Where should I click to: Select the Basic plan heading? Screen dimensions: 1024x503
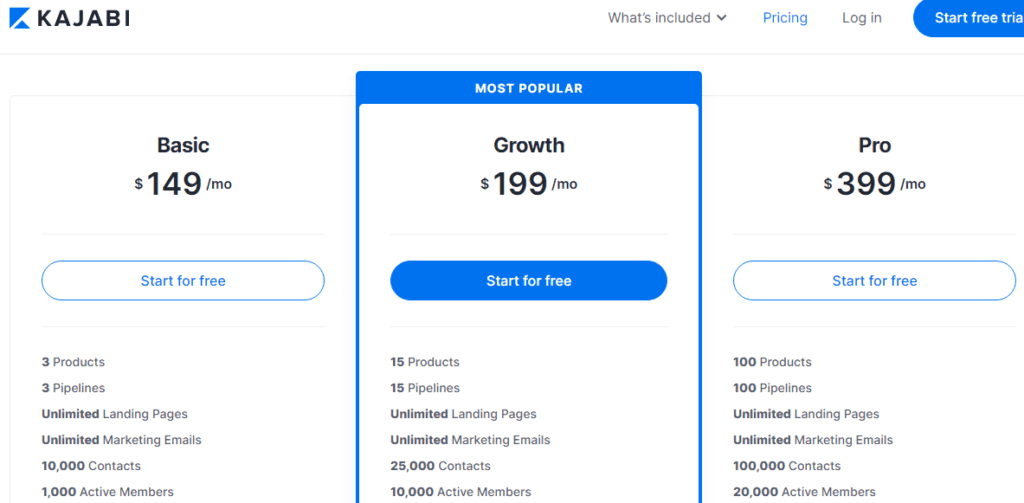tap(183, 145)
